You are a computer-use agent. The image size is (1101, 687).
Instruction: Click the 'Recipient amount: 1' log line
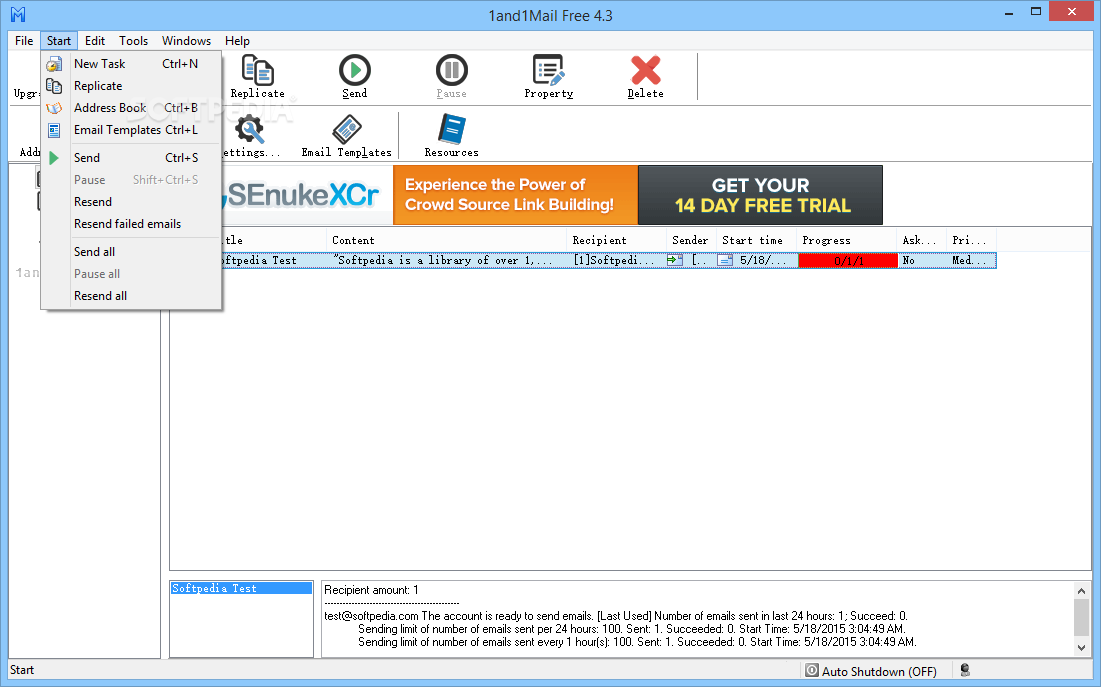click(371, 590)
